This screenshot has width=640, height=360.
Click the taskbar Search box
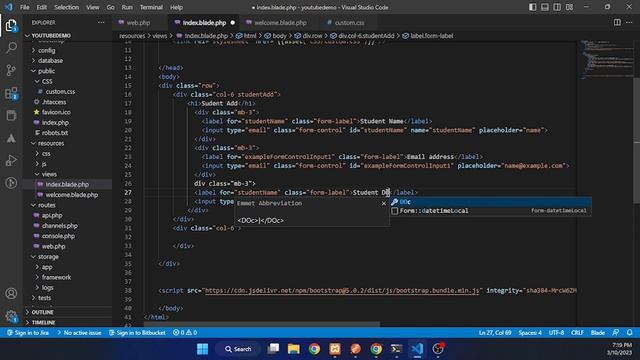point(238,349)
